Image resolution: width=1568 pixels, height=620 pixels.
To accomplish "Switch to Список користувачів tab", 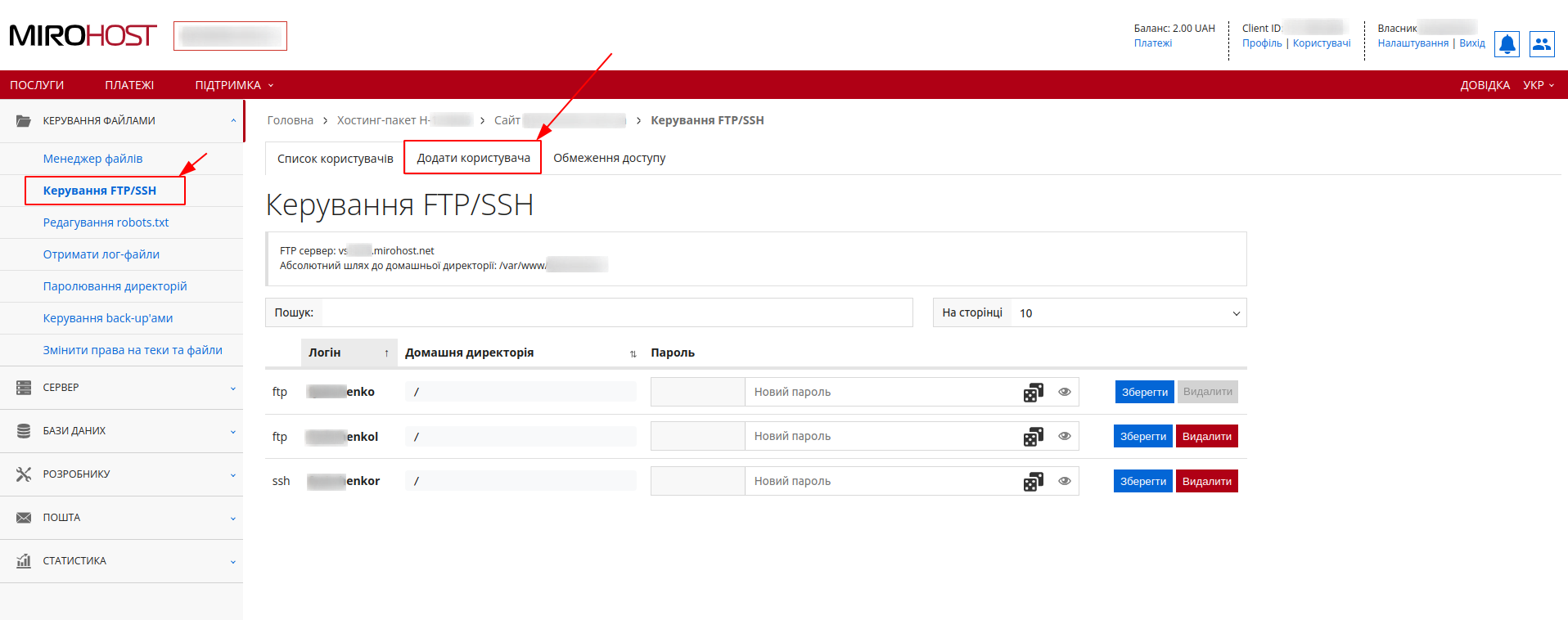I will 335,159.
